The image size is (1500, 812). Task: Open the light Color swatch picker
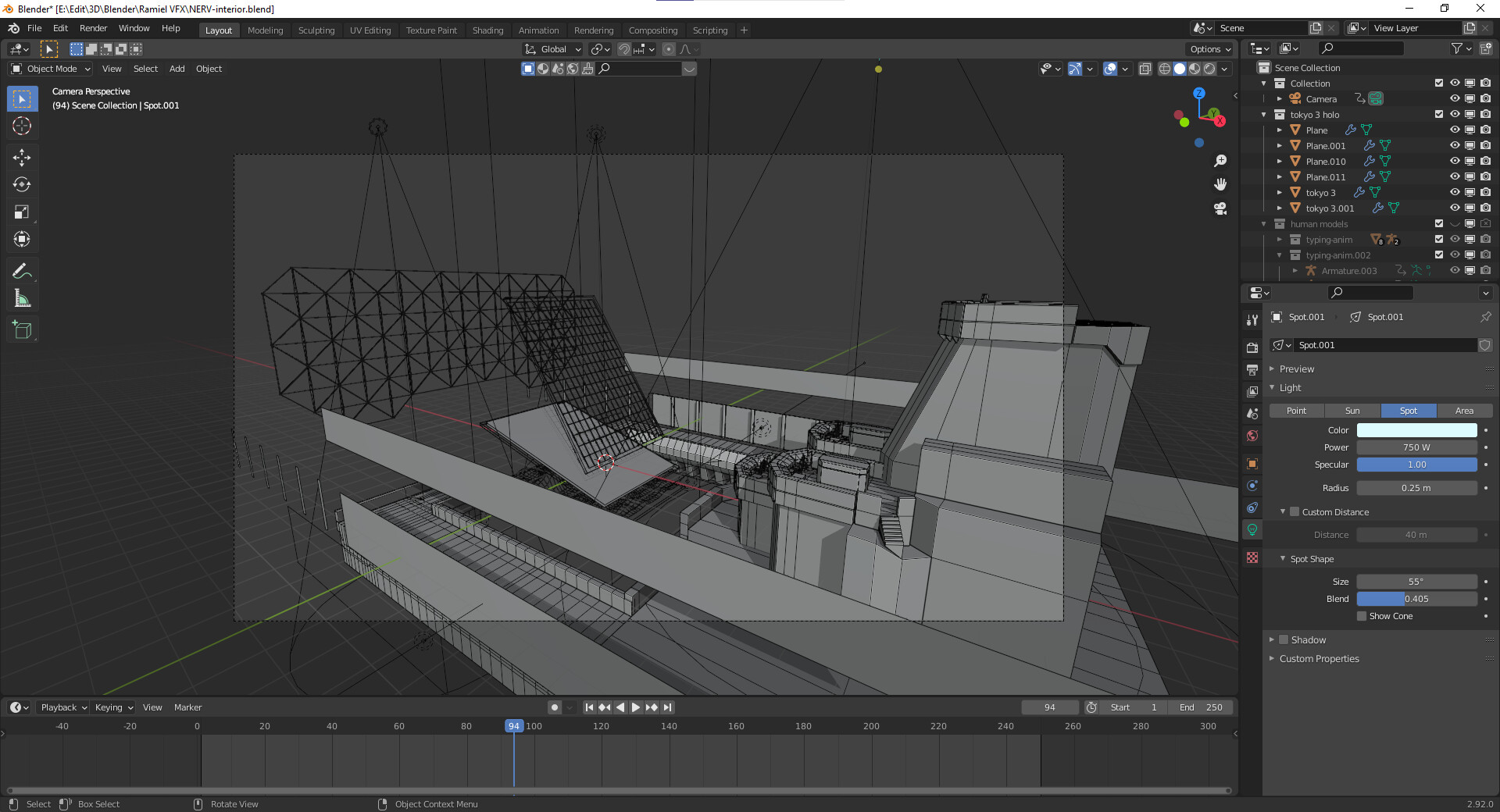tap(1416, 429)
